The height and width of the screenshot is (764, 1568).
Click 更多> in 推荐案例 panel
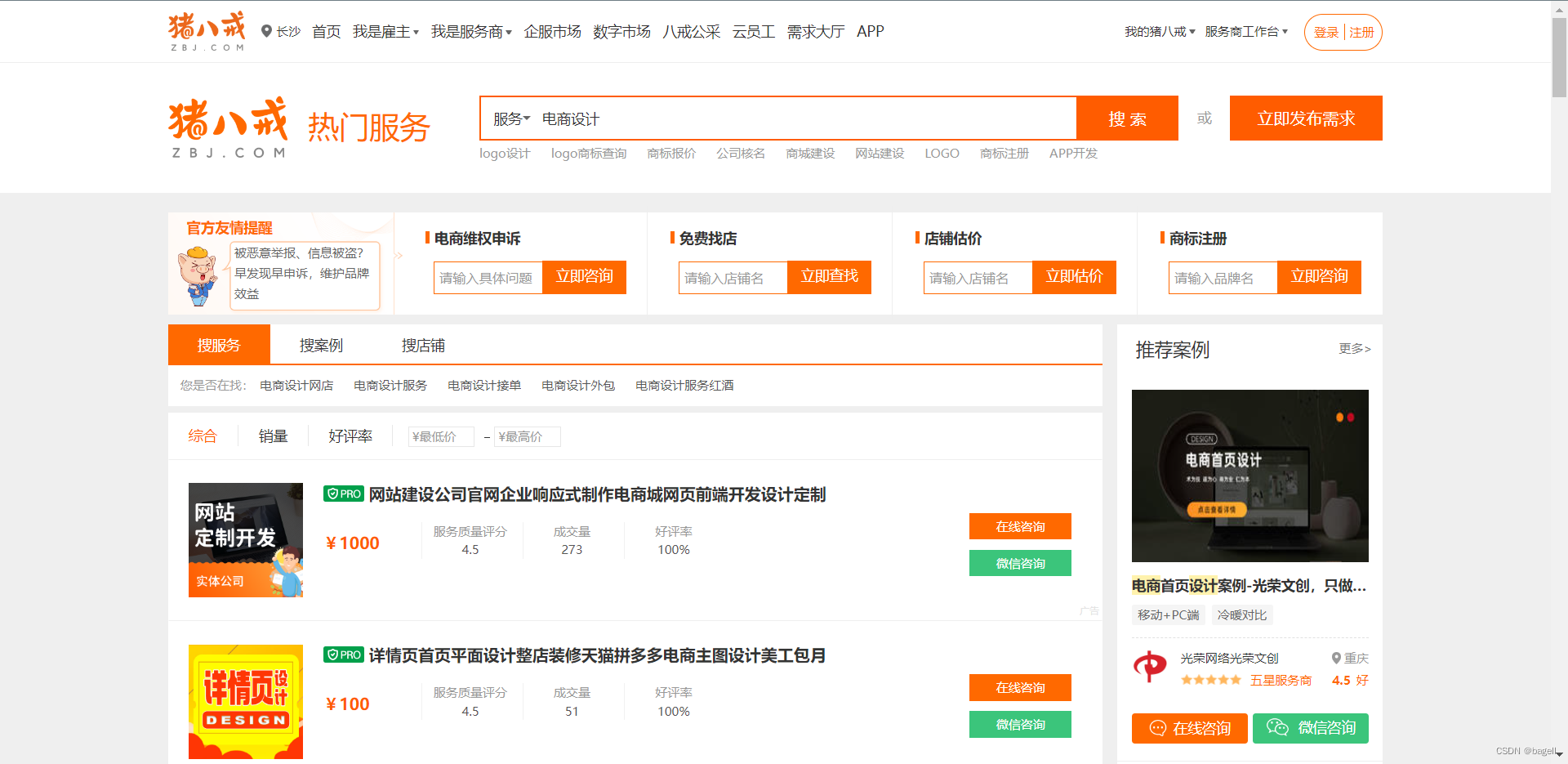(x=1355, y=349)
